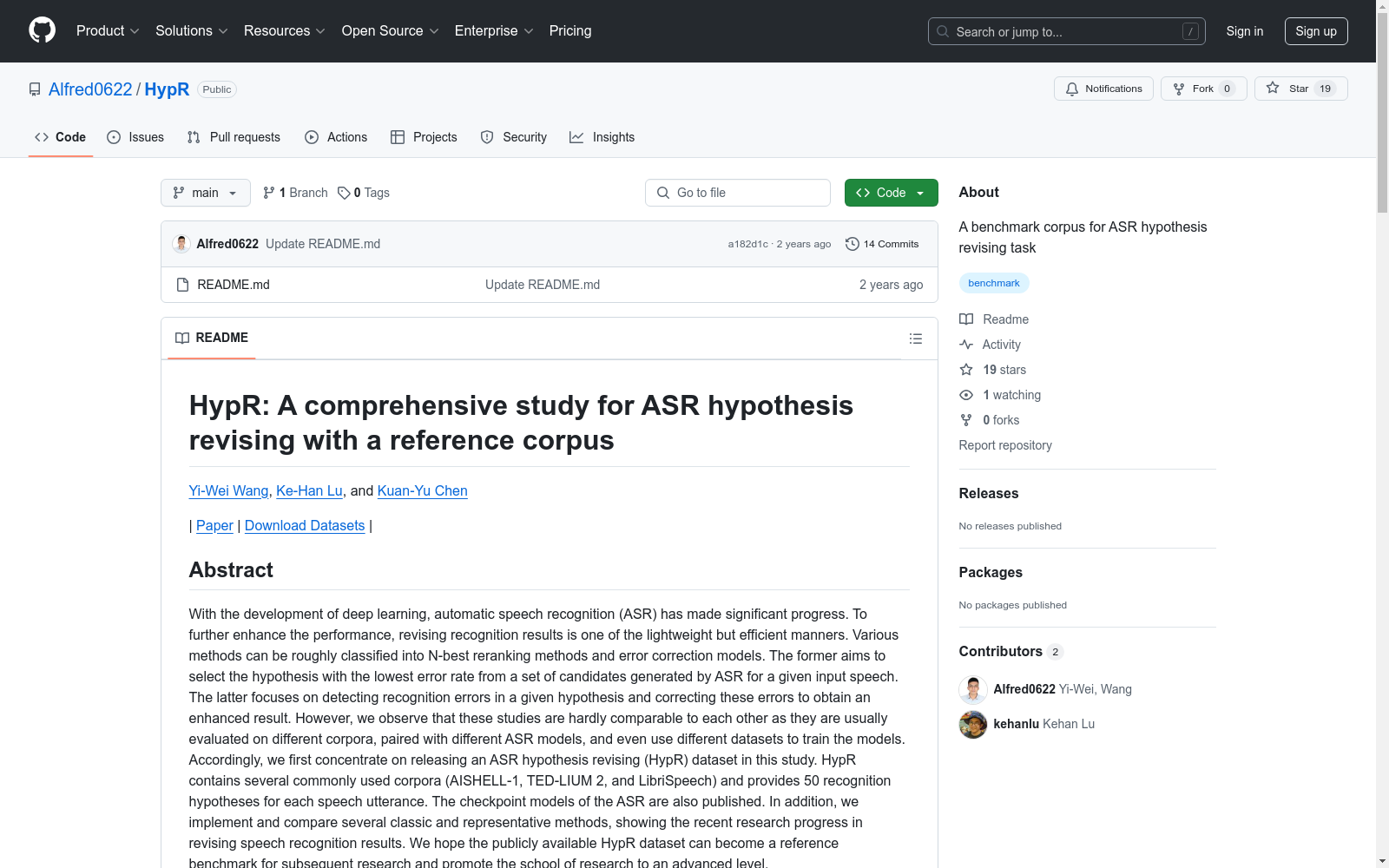1389x868 pixels.
Task: Click the Go to file search field
Action: (x=738, y=193)
